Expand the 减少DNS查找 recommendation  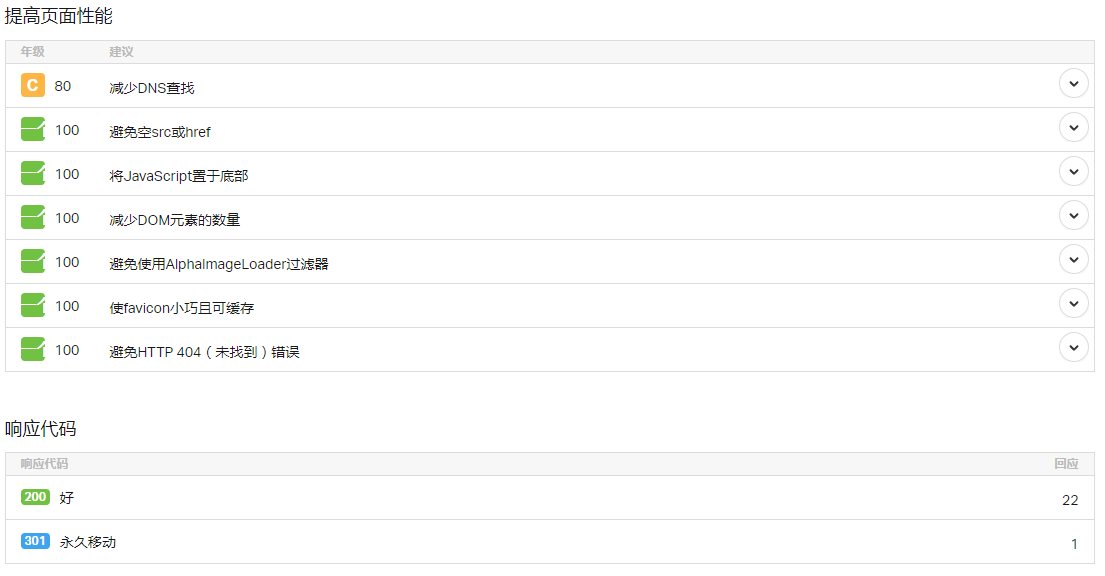[x=1073, y=84]
